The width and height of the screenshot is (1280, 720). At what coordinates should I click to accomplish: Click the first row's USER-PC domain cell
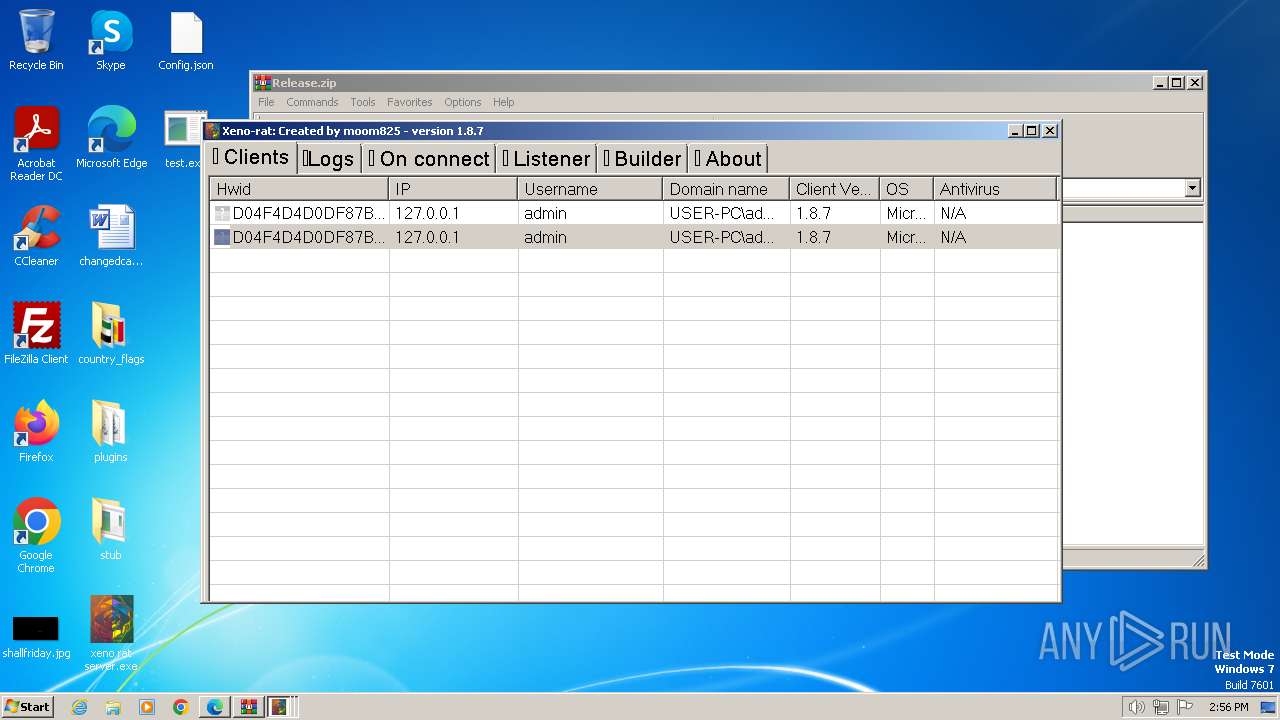coord(726,213)
